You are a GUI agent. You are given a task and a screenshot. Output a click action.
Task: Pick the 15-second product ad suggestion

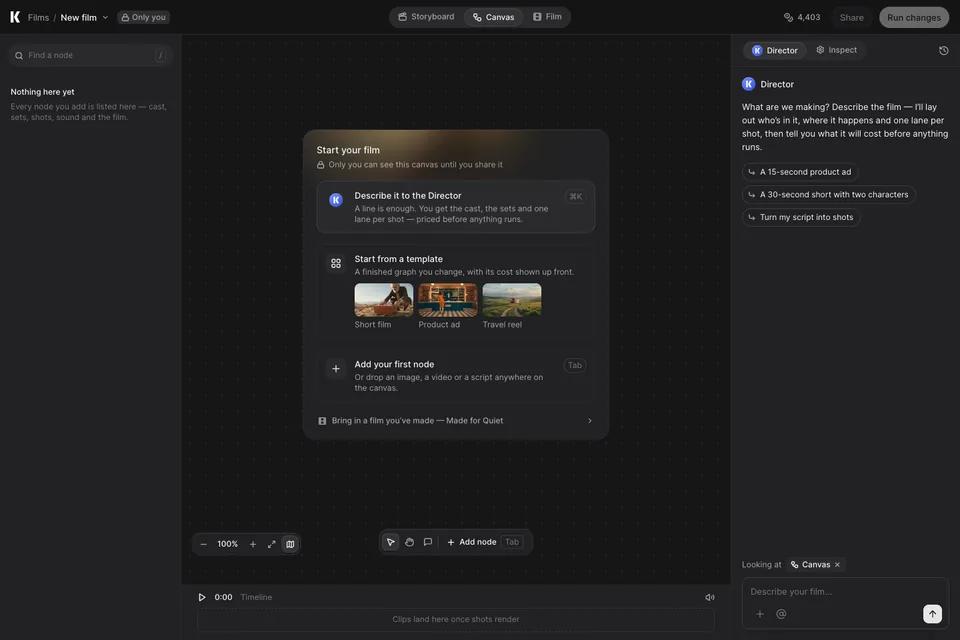pos(800,172)
